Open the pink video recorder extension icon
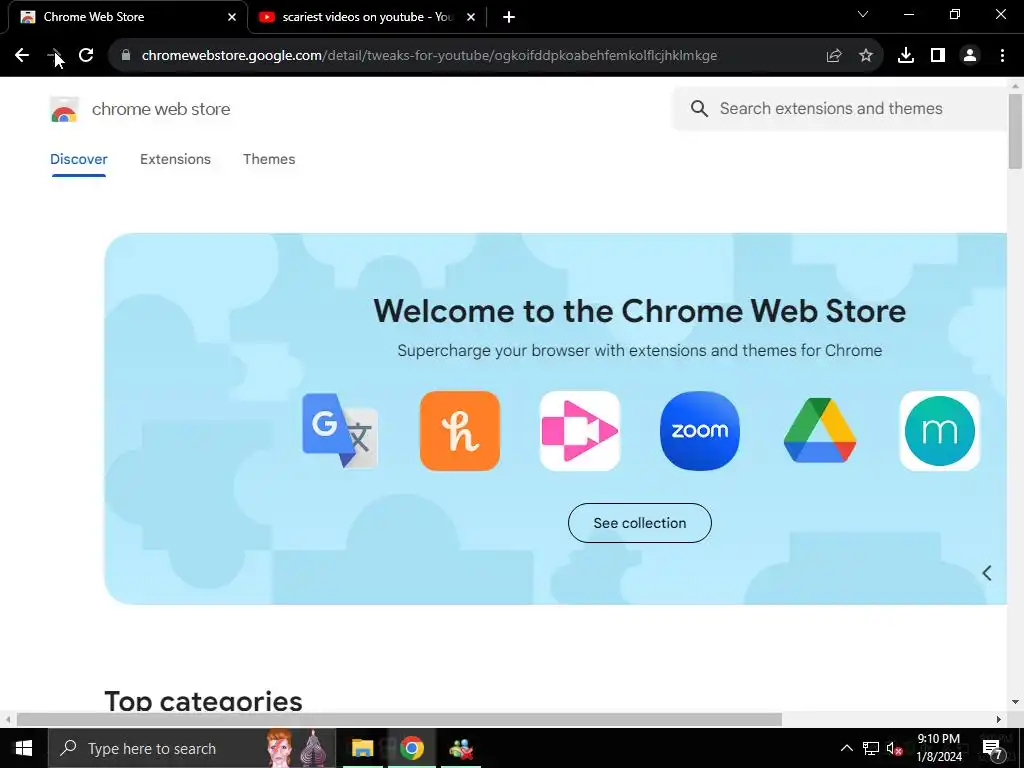 [580, 431]
